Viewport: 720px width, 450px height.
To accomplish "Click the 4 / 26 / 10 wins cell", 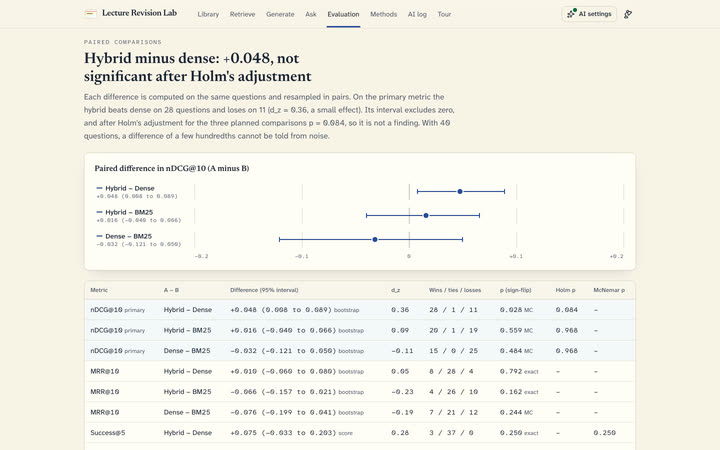I will click(x=453, y=392).
